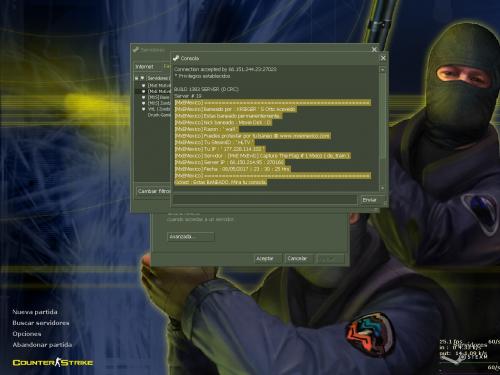Close the Consola window

[383, 58]
